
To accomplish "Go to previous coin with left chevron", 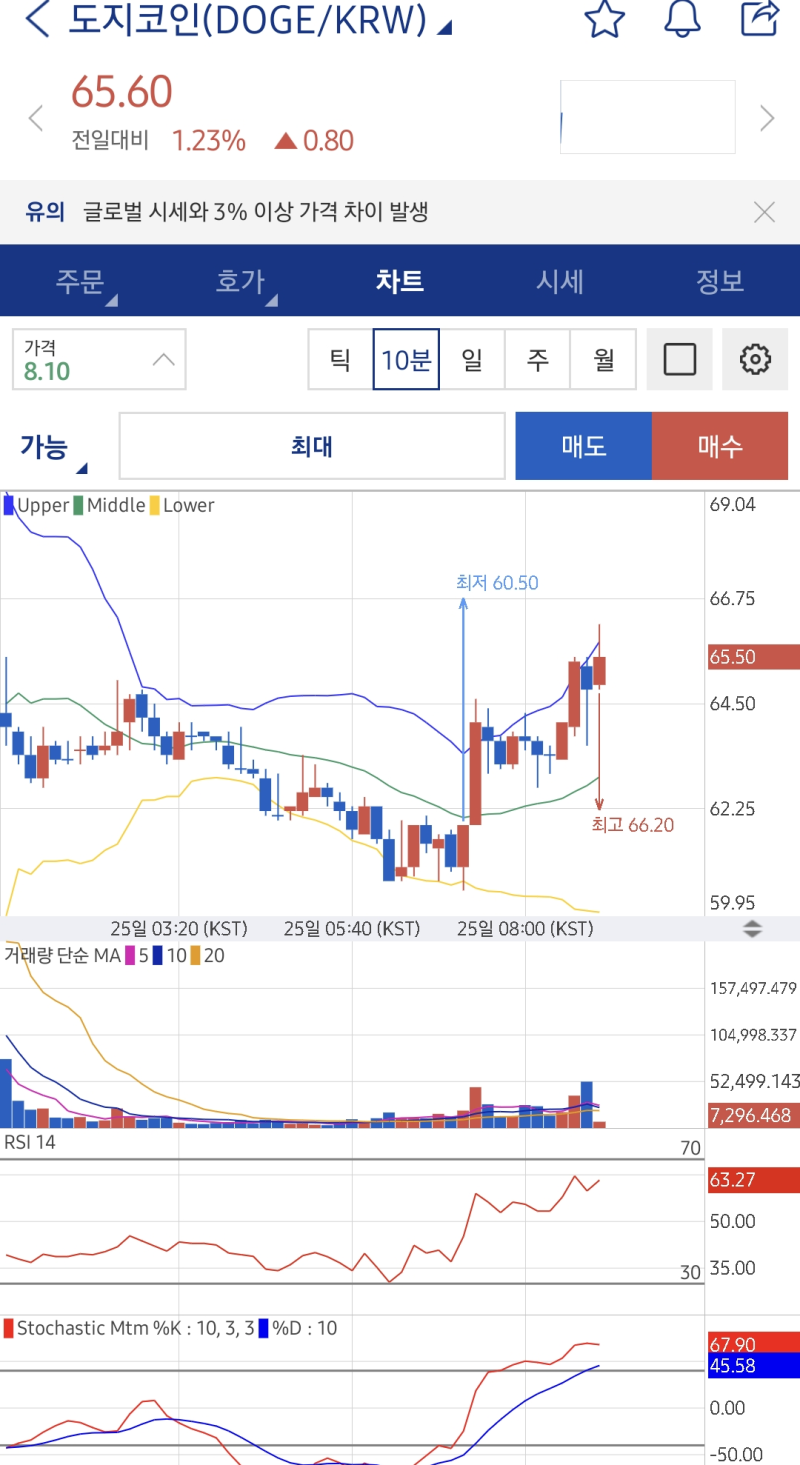I will (36, 119).
